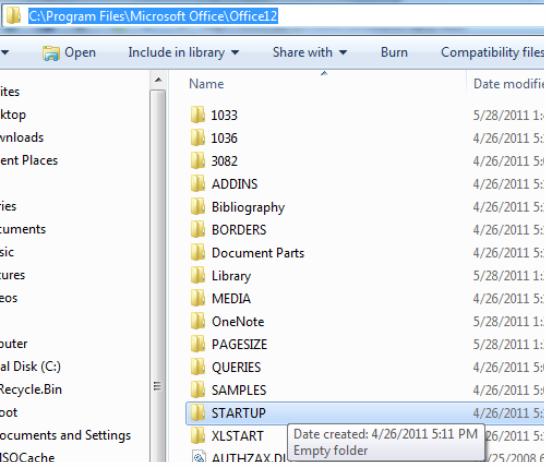
Task: Click the 1033 folder name
Action: (x=224, y=115)
